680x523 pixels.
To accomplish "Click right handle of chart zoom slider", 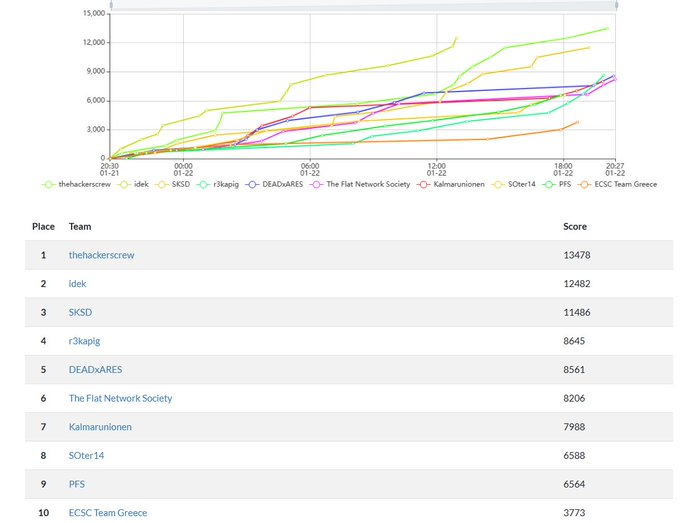I will 617,5.
